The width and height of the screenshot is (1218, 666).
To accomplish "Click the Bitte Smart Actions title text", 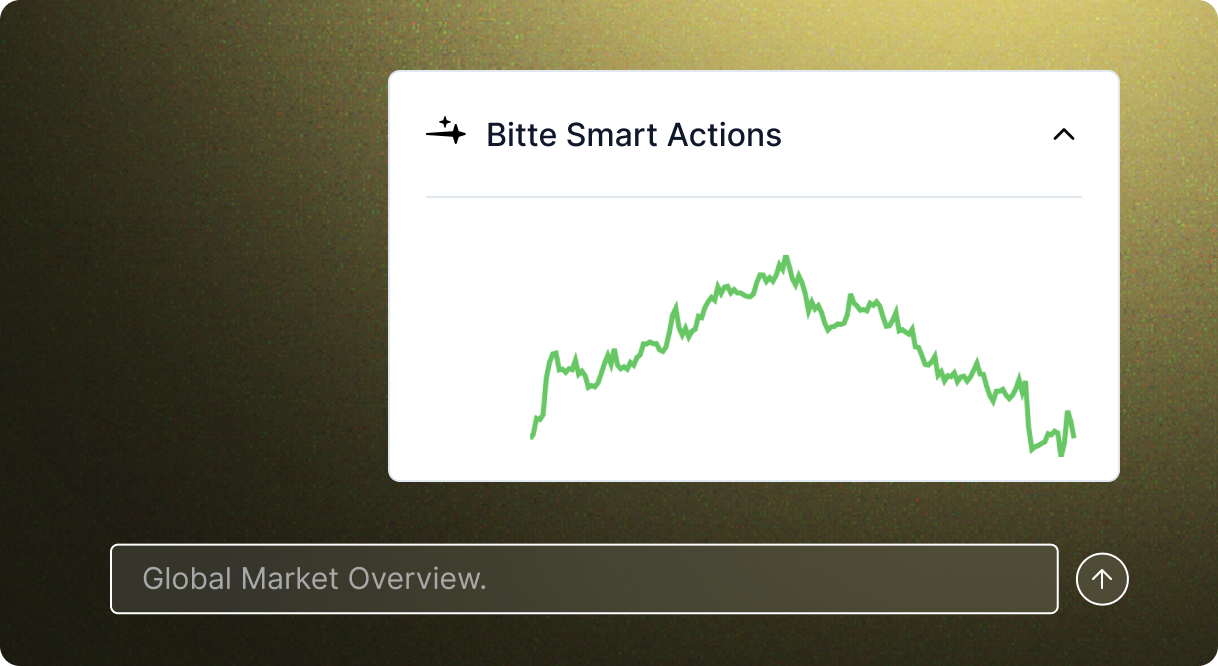I will pos(633,135).
